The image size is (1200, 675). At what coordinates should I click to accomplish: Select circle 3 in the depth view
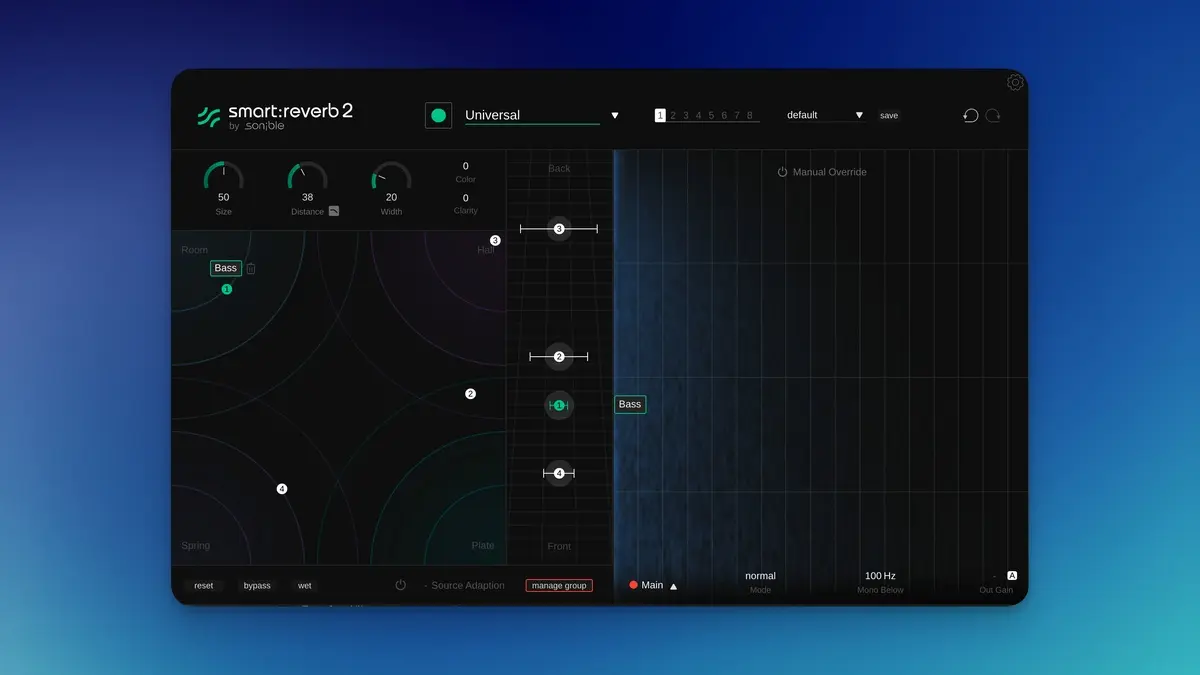pyautogui.click(x=559, y=229)
